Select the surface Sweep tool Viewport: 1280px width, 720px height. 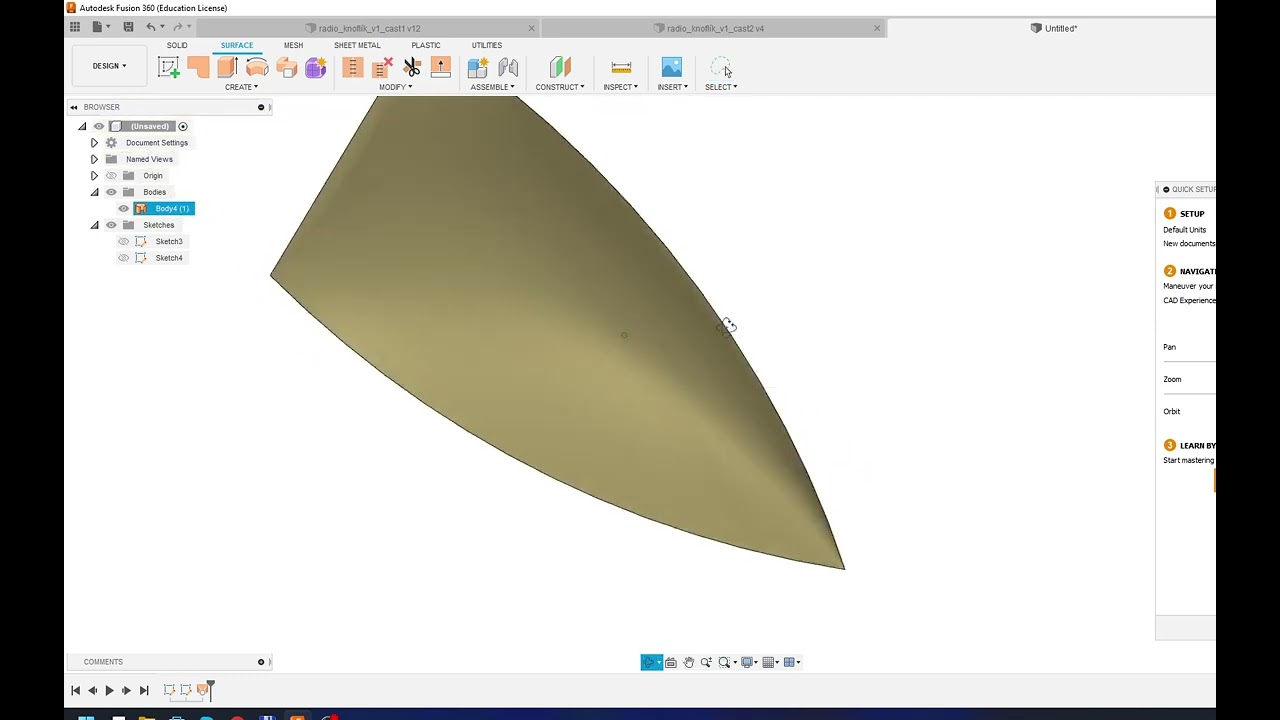[287, 67]
